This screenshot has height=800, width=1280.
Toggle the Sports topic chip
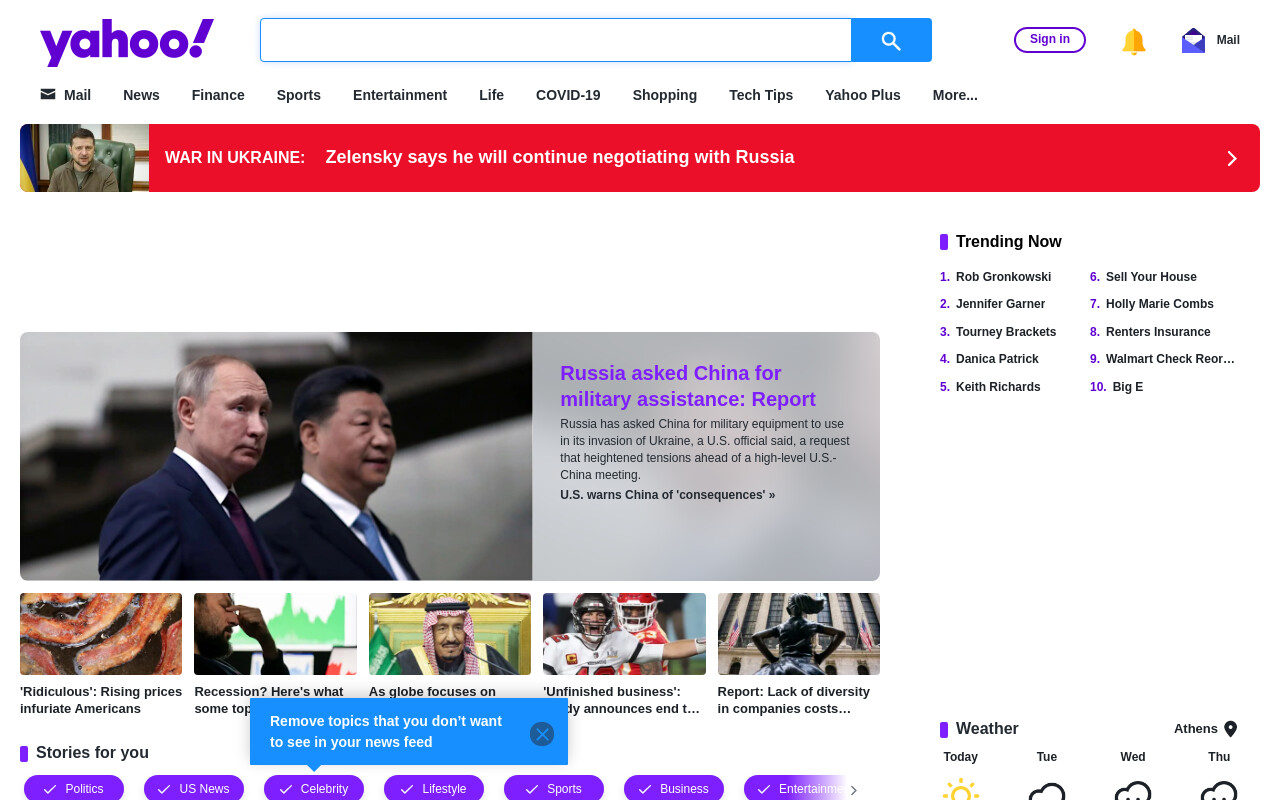click(x=554, y=788)
